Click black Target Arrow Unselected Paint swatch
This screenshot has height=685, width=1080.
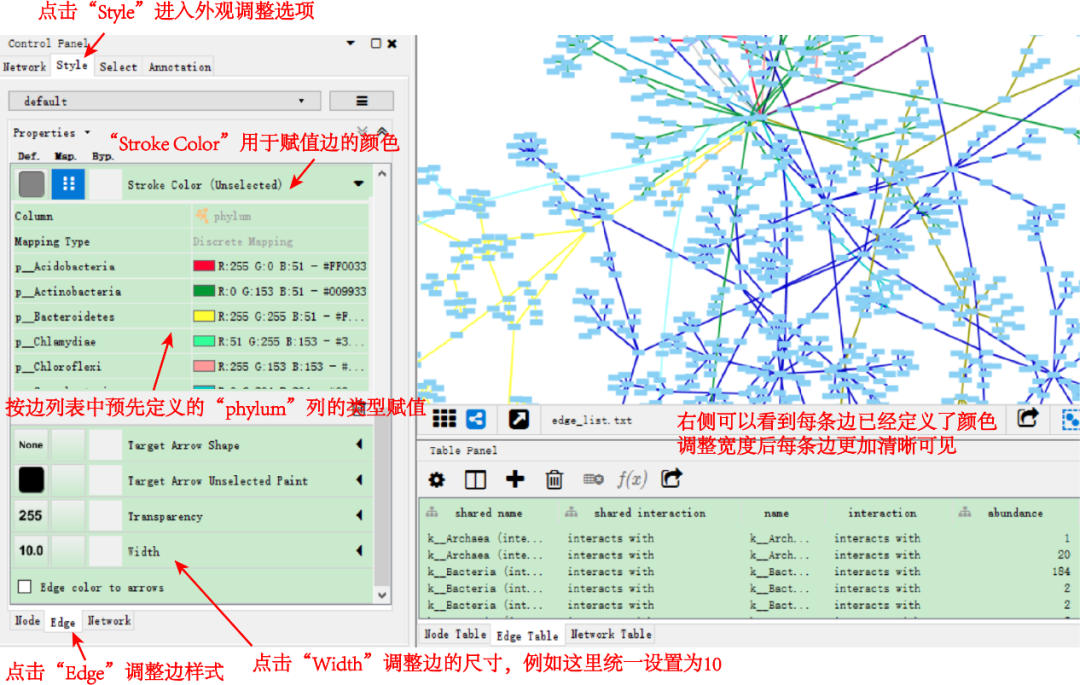tap(31, 481)
